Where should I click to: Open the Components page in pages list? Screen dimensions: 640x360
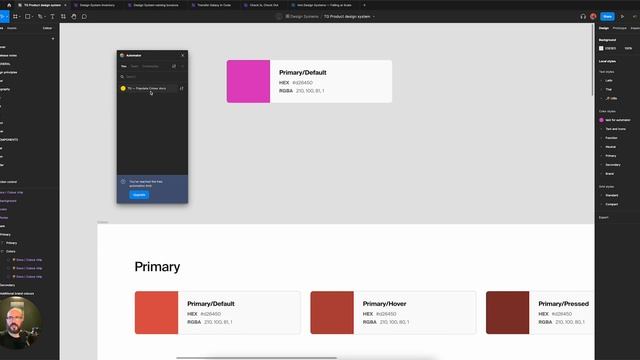9,140
